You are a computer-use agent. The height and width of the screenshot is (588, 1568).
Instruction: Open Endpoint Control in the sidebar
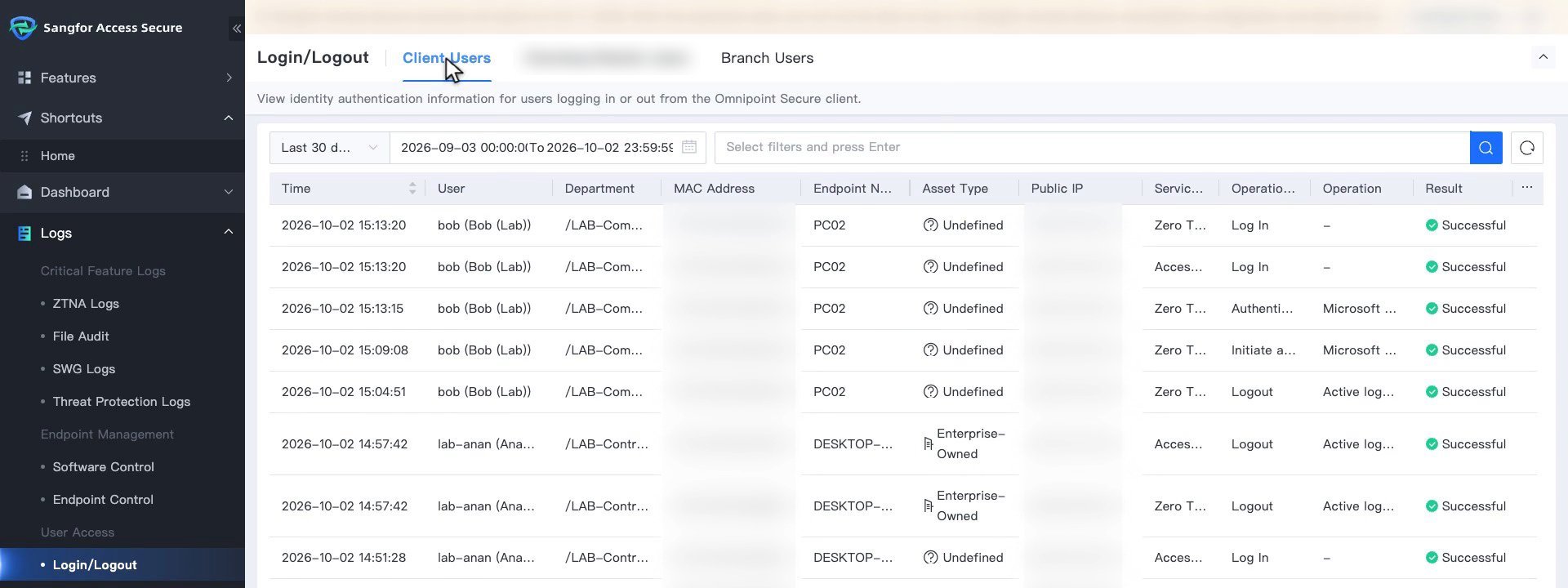click(103, 500)
